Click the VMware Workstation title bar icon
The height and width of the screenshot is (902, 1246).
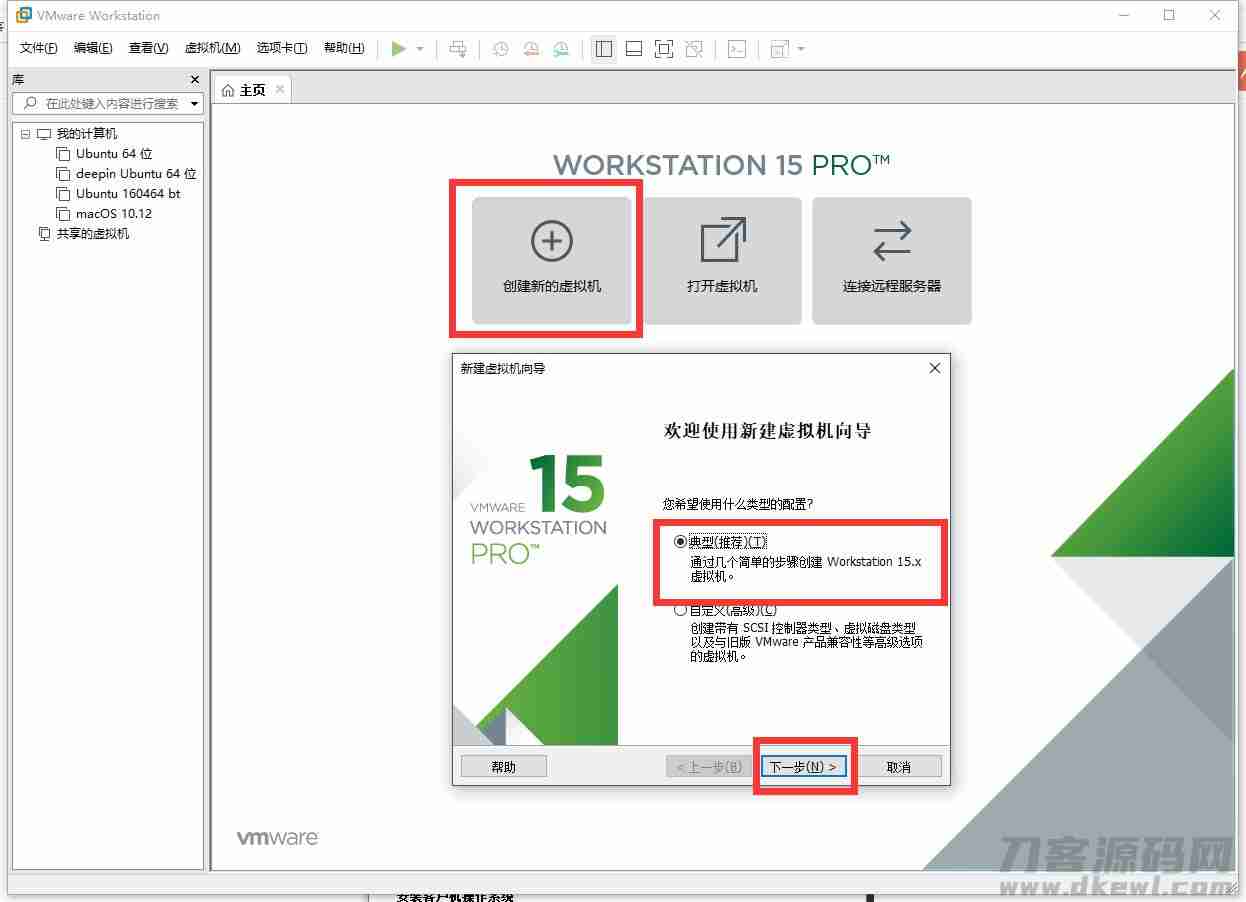coord(24,15)
